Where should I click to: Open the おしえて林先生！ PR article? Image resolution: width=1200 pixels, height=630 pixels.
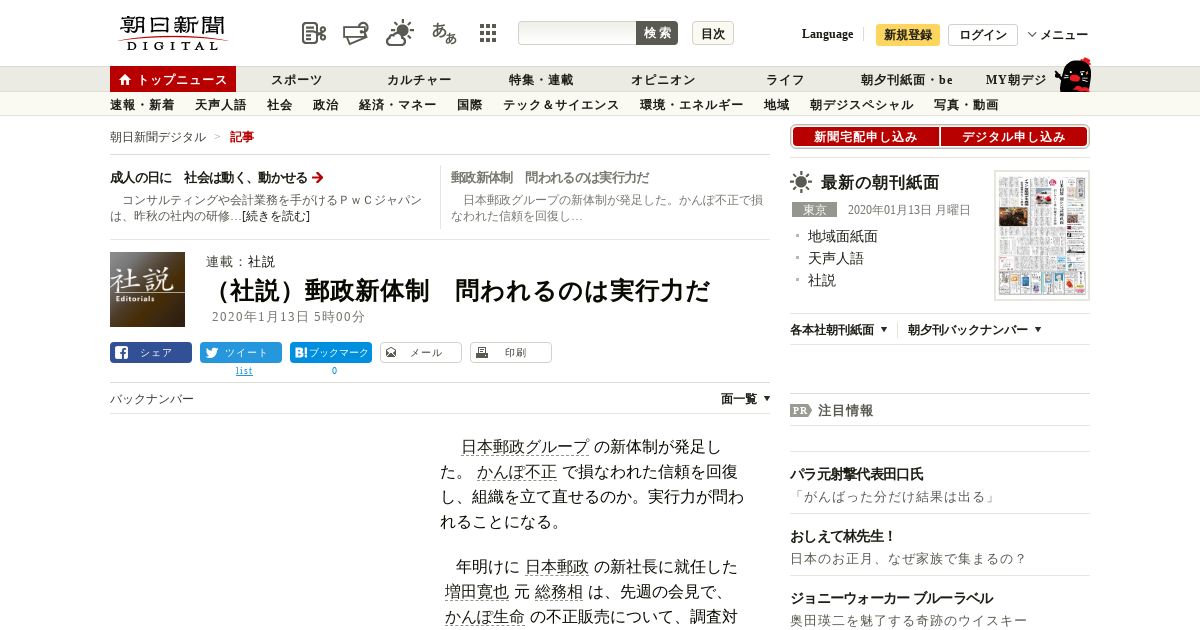(843, 536)
